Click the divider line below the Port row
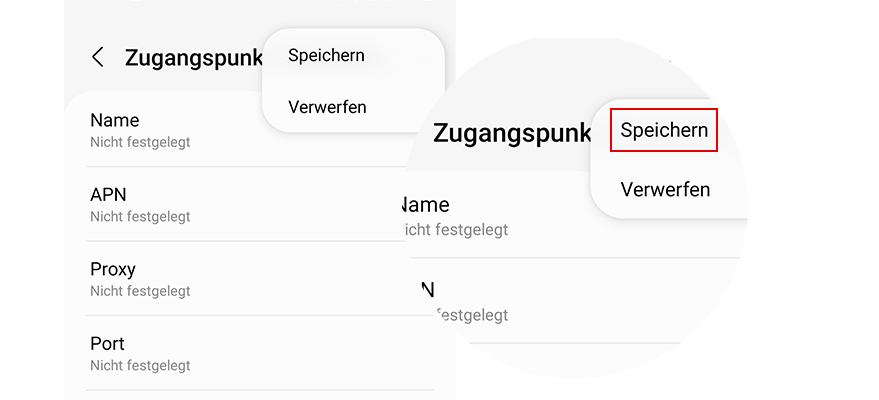The width and height of the screenshot is (879, 400). pyautogui.click(x=260, y=389)
